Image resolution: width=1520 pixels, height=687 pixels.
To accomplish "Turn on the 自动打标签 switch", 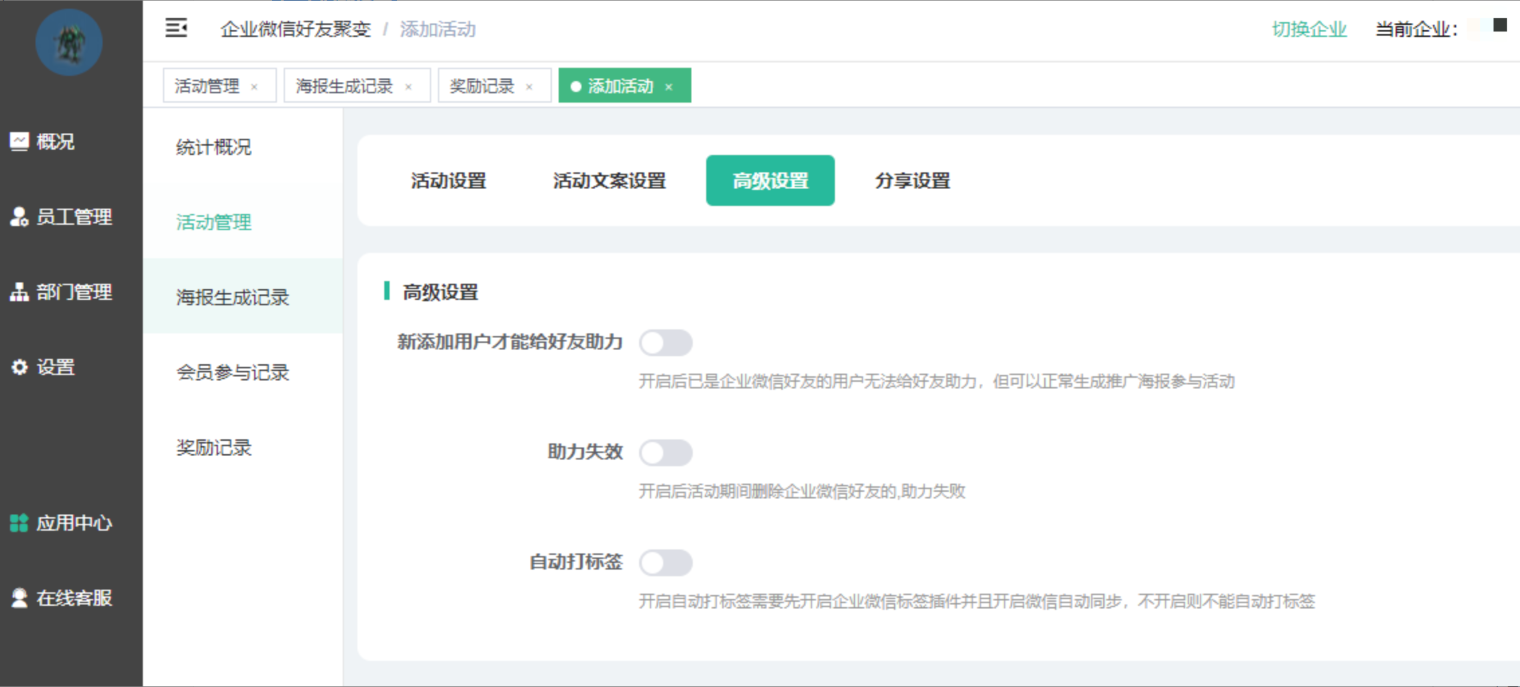I will (666, 563).
